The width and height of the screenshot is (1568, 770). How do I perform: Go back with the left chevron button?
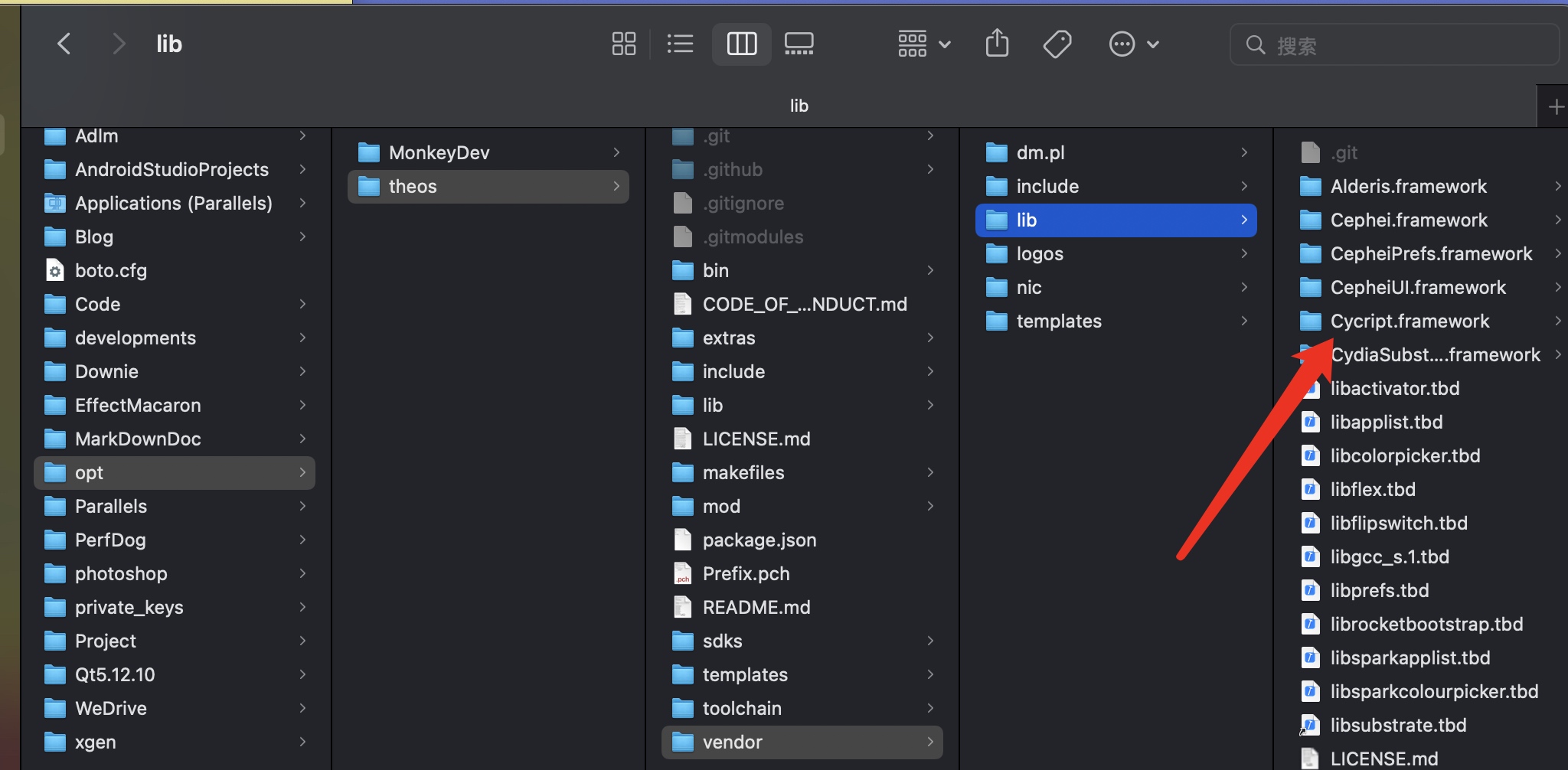coord(64,44)
